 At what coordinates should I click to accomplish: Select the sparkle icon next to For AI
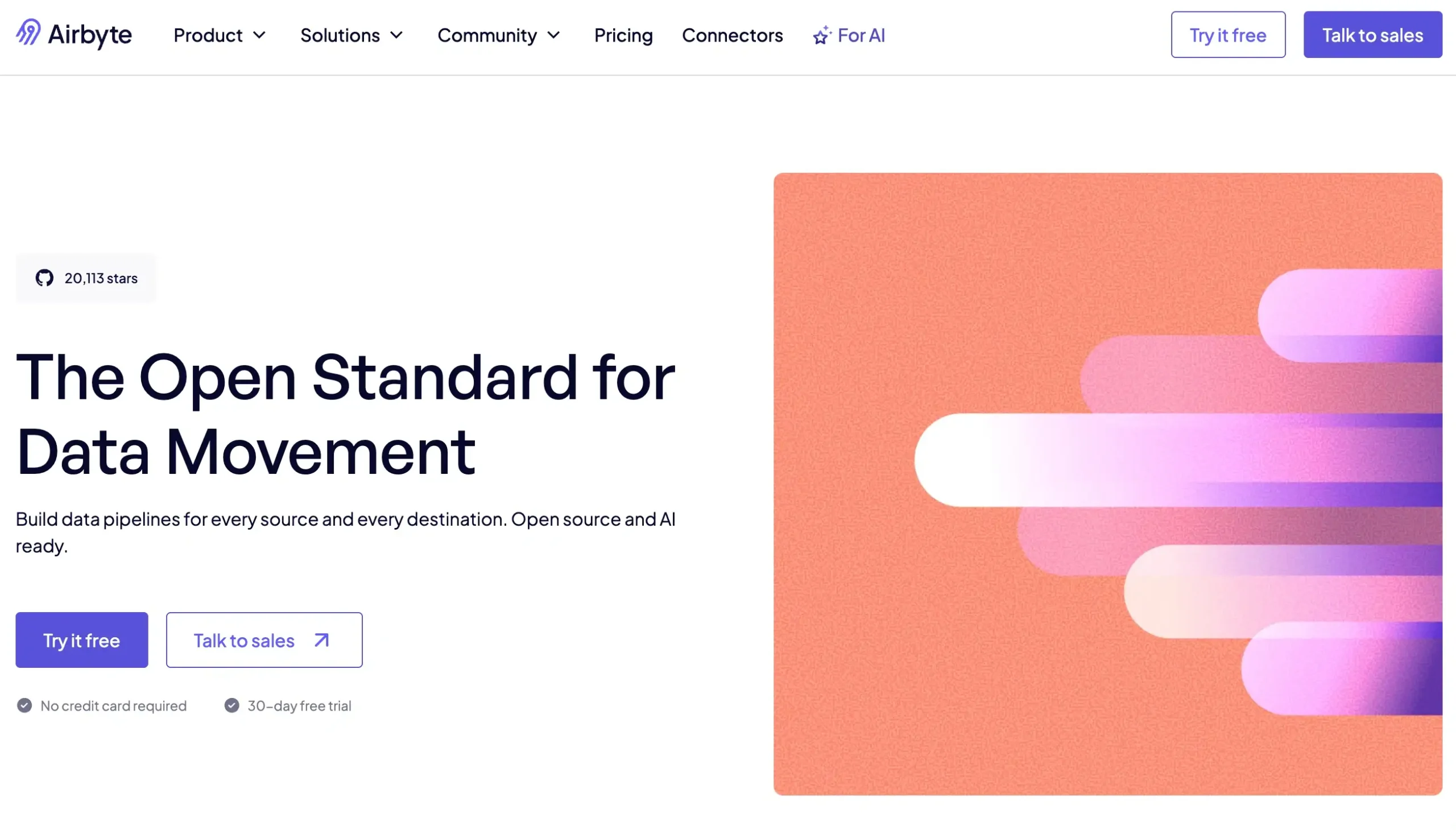coord(822,35)
